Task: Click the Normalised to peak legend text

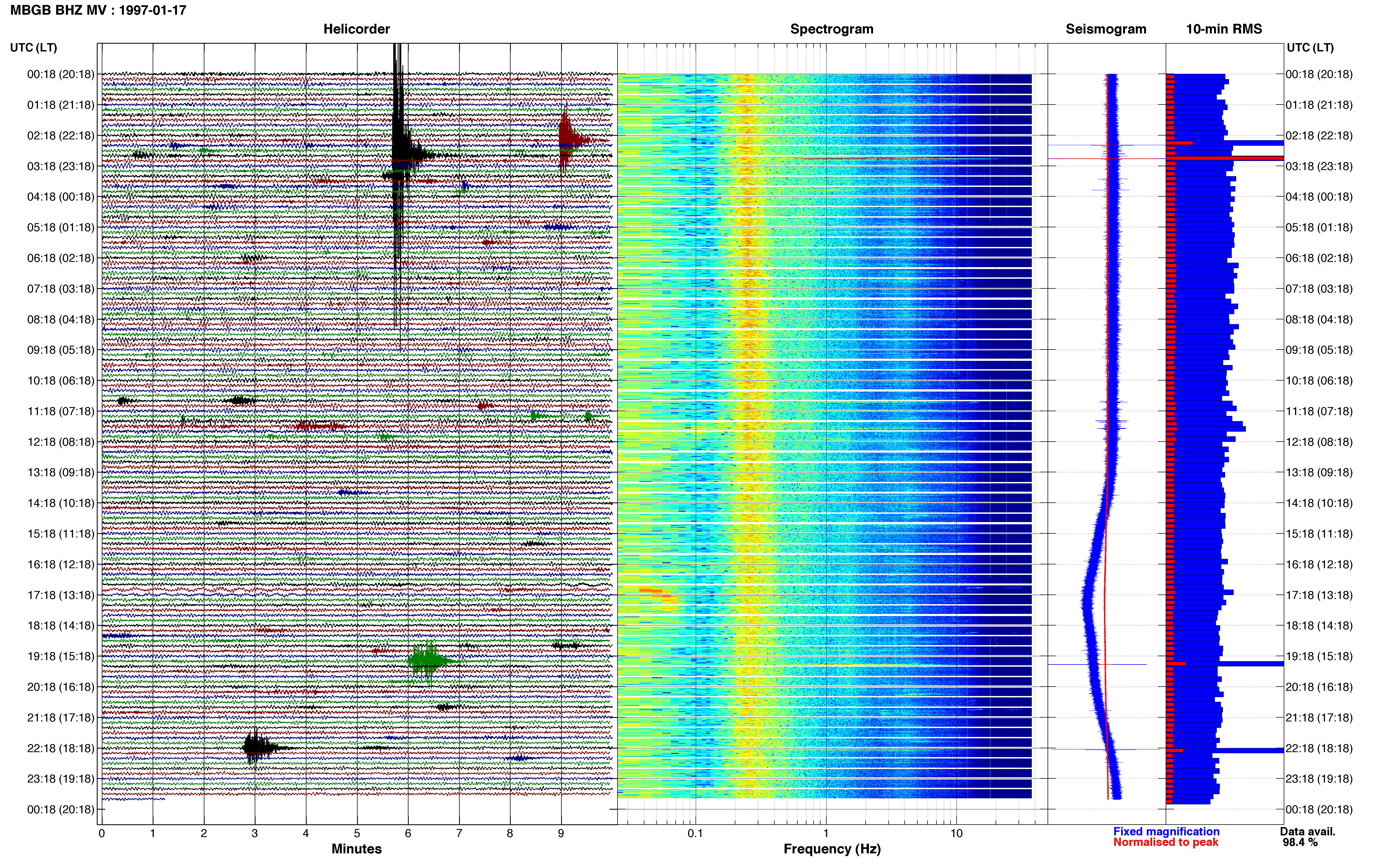Action: click(x=1165, y=842)
